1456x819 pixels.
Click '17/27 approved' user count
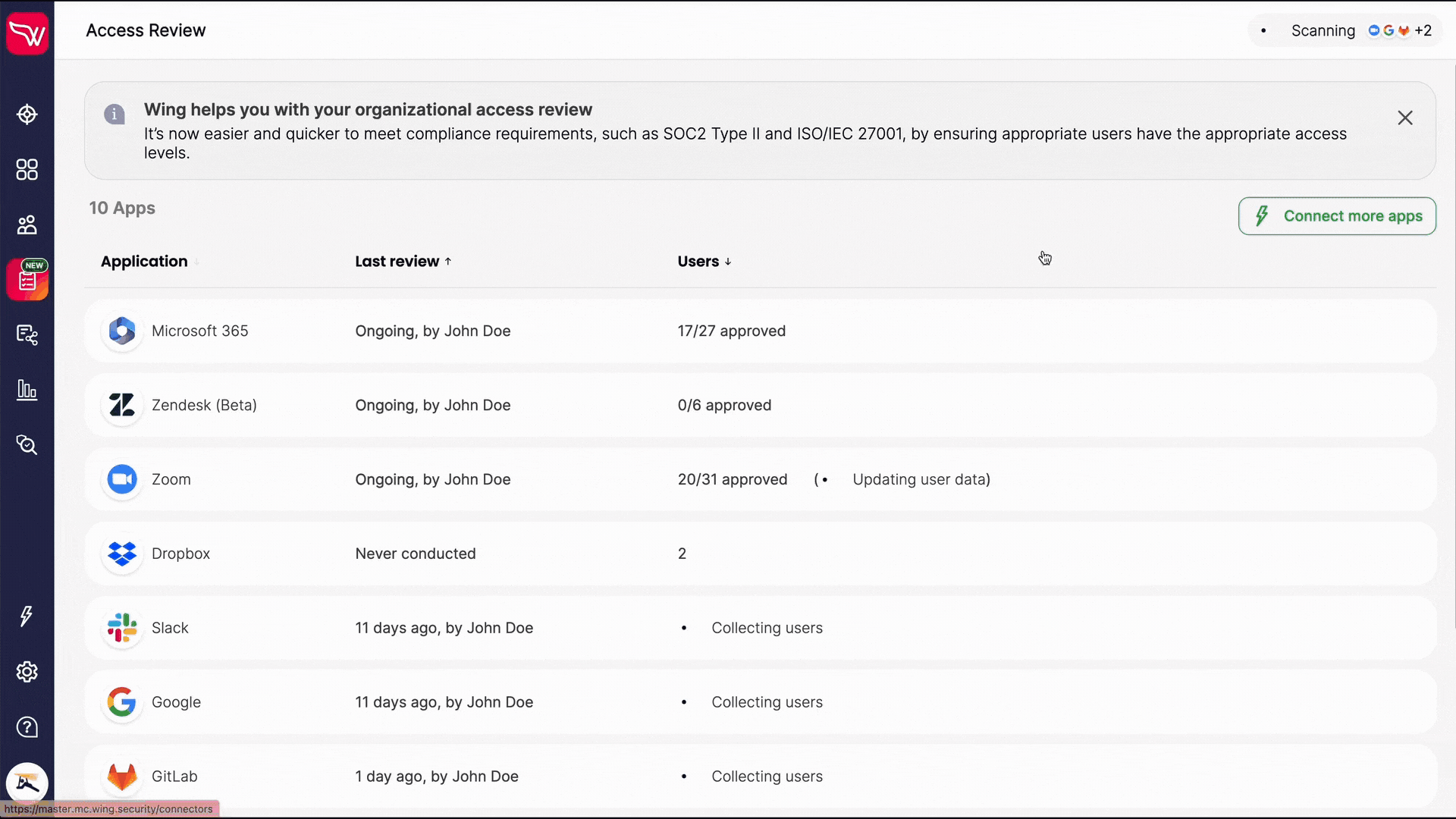(x=732, y=331)
